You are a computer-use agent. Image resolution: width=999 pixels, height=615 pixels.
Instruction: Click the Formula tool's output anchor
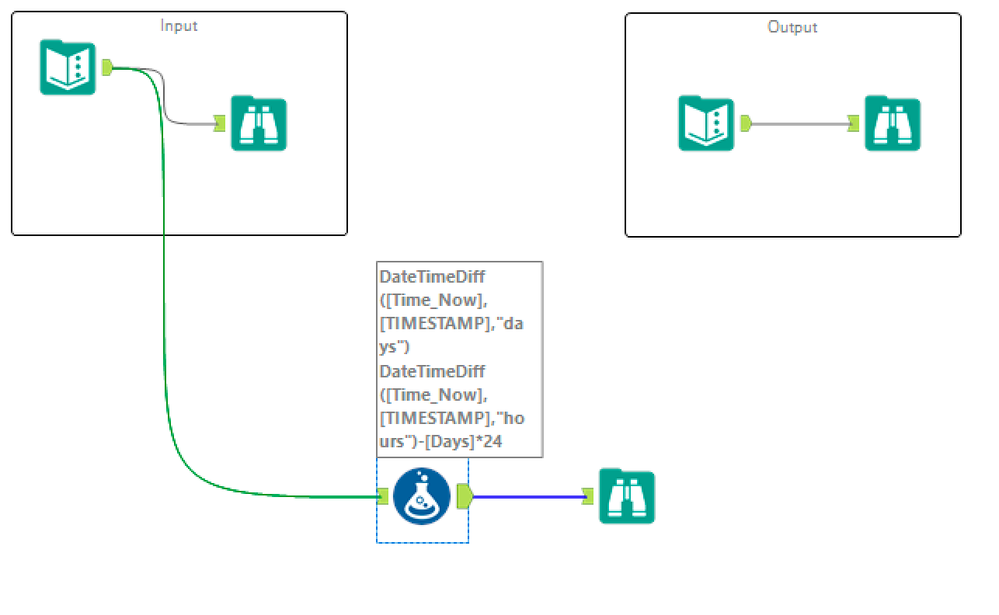(x=465, y=496)
